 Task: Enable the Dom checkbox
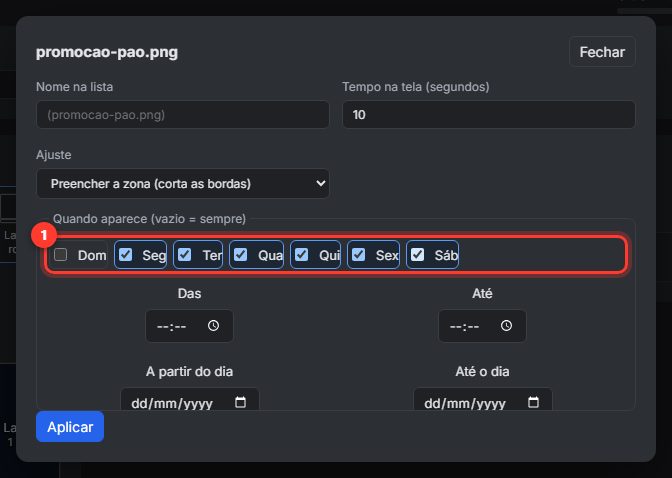click(x=60, y=255)
